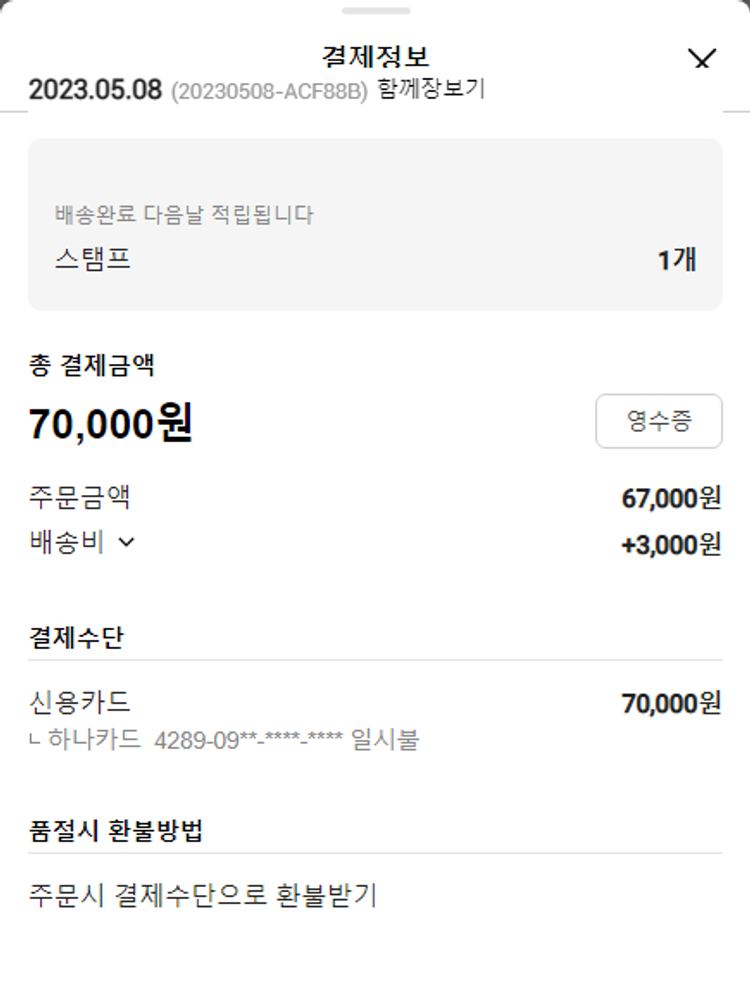Click the stamp count 1개
Viewport: 750px width, 990px height.
tap(676, 260)
